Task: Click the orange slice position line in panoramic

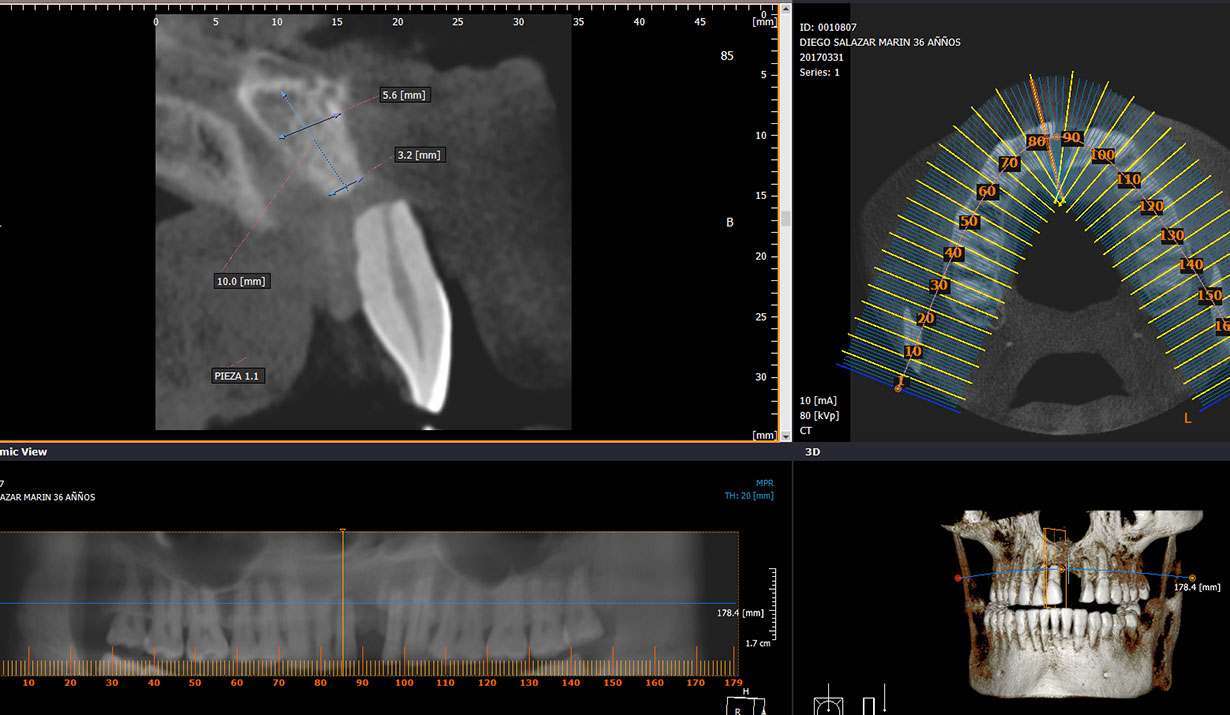Action: (x=343, y=600)
